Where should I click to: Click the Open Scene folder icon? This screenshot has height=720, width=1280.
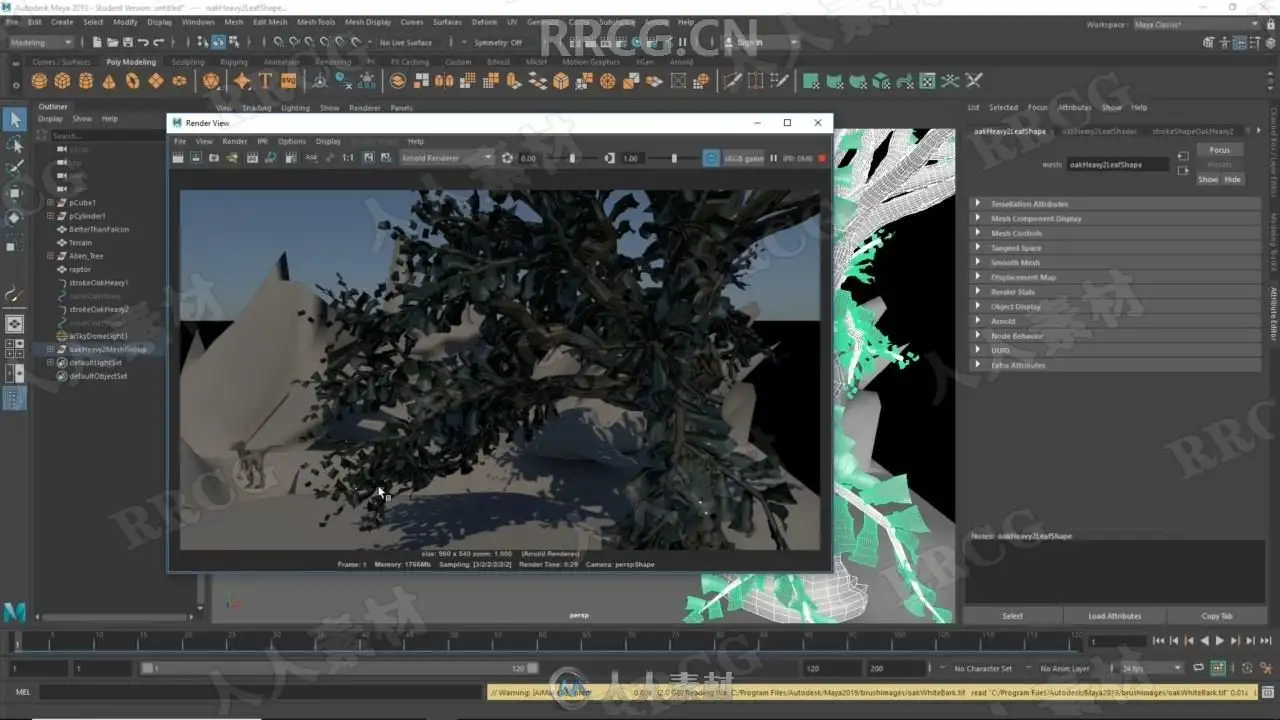point(113,42)
